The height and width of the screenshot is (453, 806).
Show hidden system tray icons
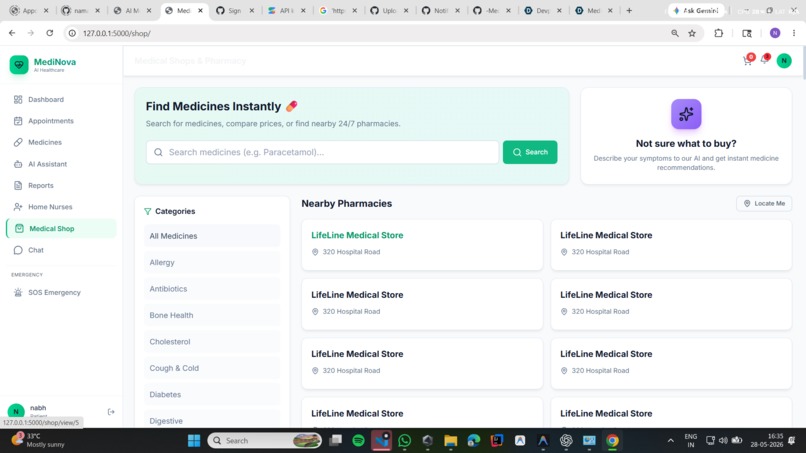pos(670,441)
